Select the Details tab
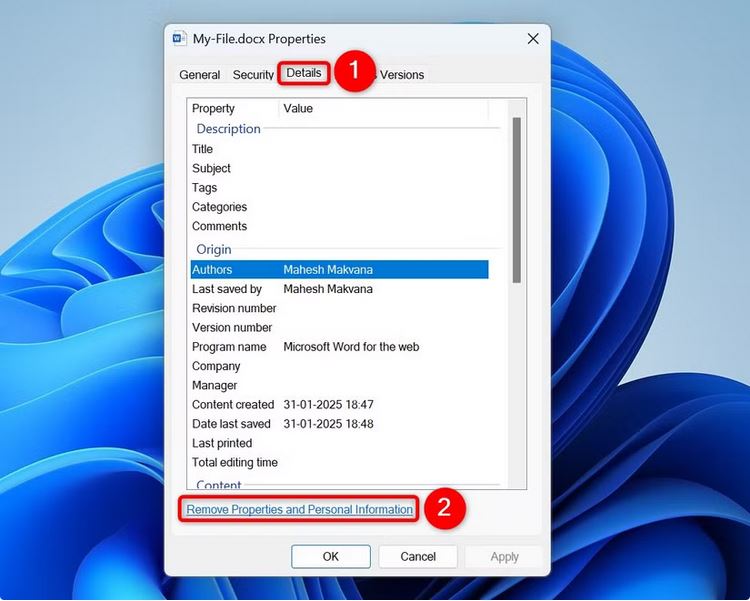 click(x=304, y=73)
